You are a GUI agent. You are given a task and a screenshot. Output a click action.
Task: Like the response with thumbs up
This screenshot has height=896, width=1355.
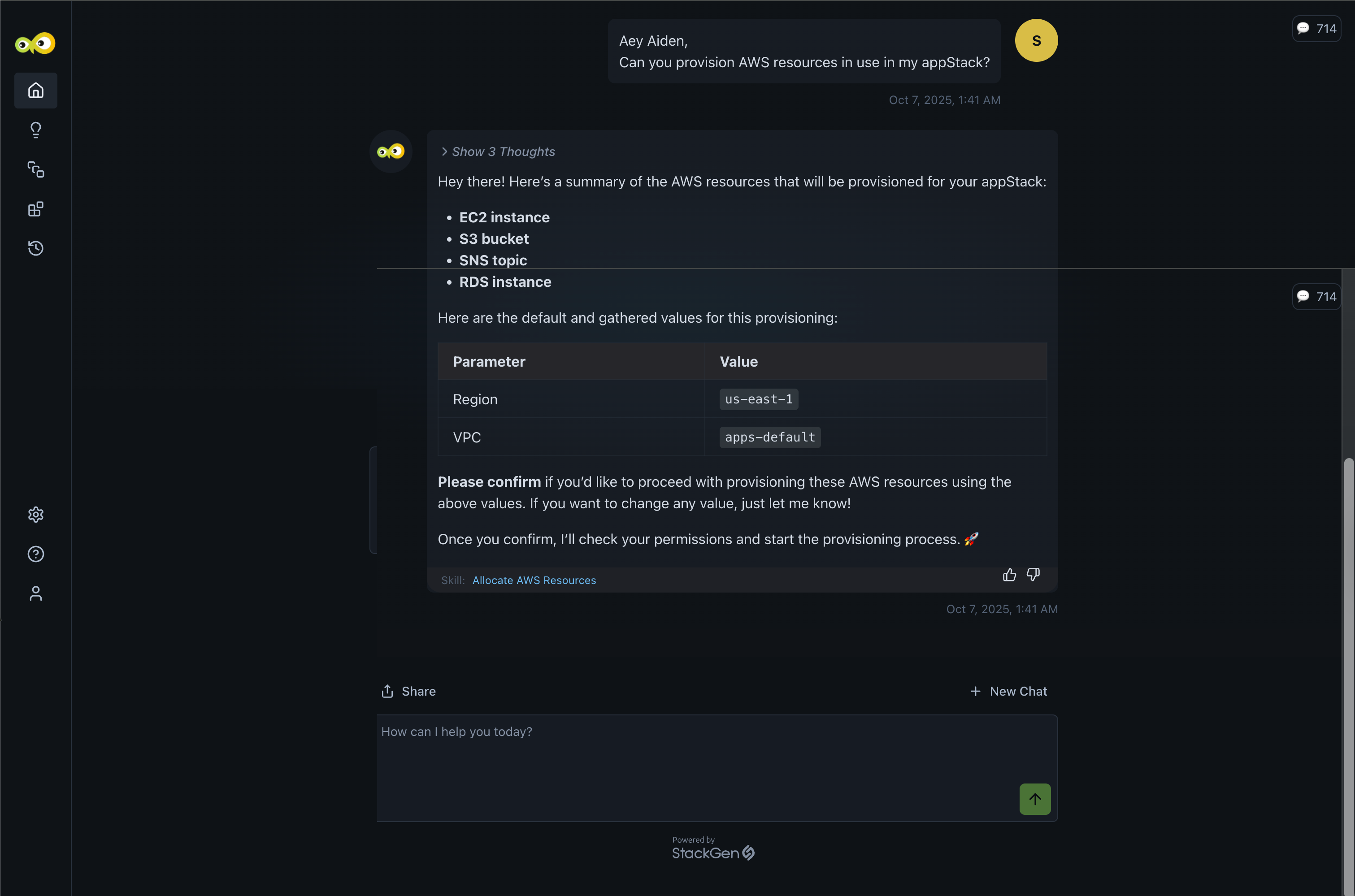pyautogui.click(x=1009, y=575)
